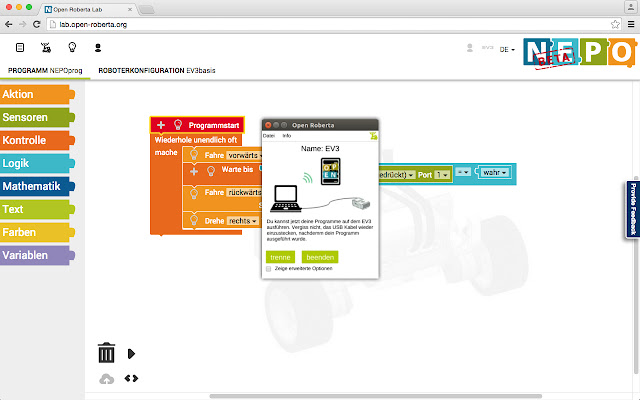Open the robot configuration menu icon
This screenshot has height=400, width=640.
[x=46, y=48]
